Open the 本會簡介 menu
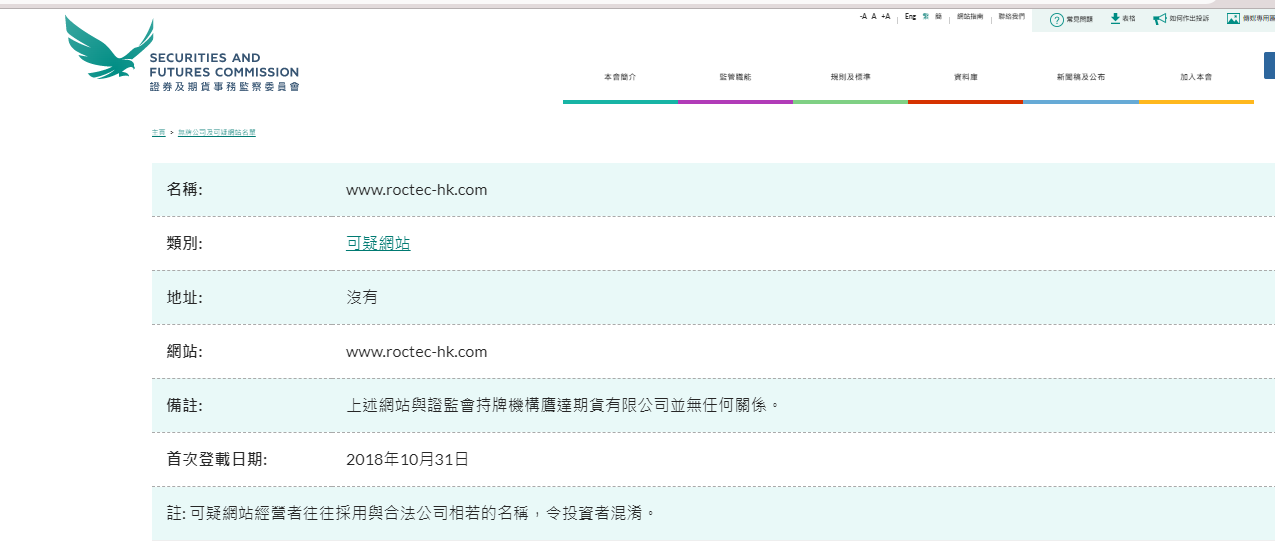Image resolution: width=1275 pixels, height=560 pixels. pos(620,77)
